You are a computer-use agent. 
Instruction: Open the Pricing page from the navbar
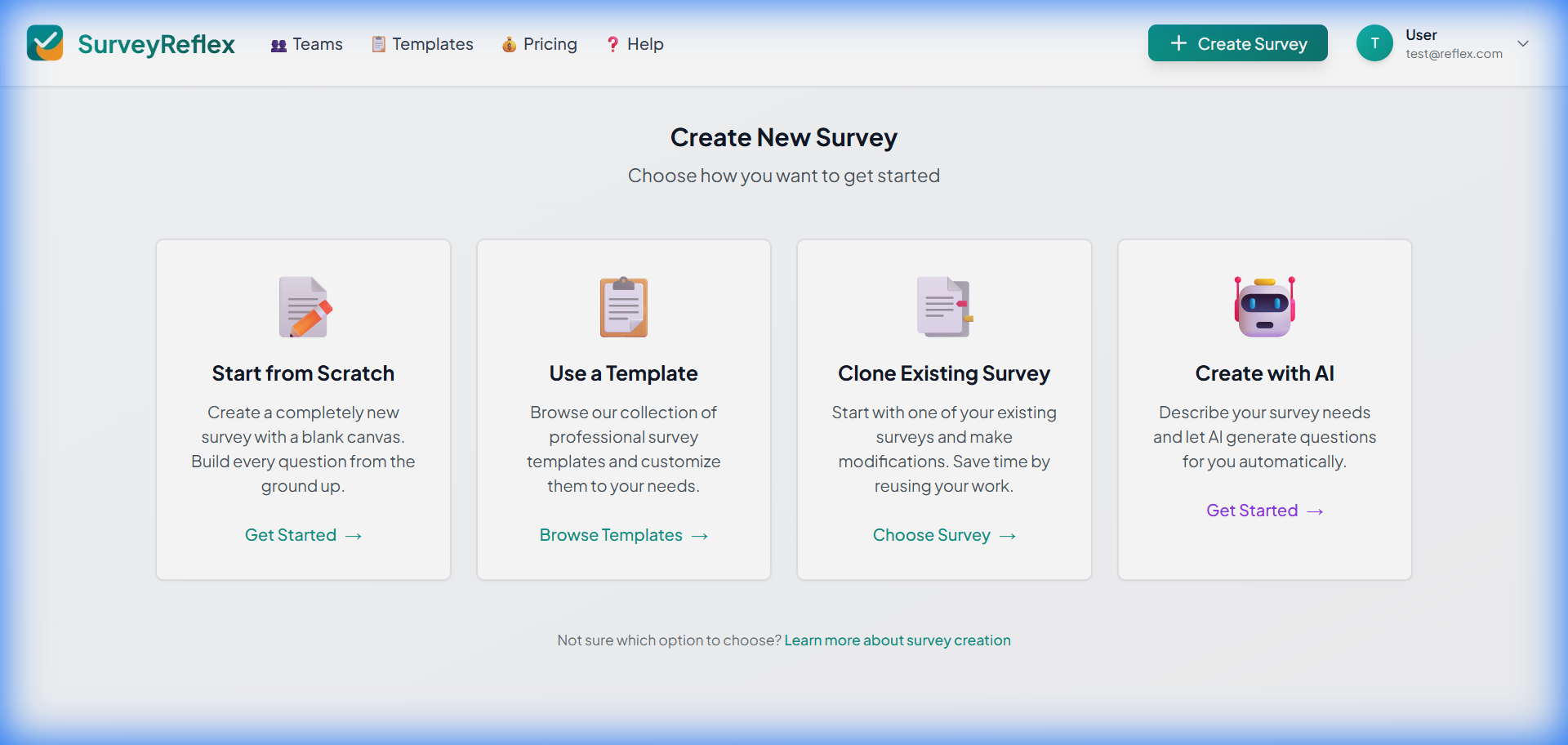click(549, 45)
